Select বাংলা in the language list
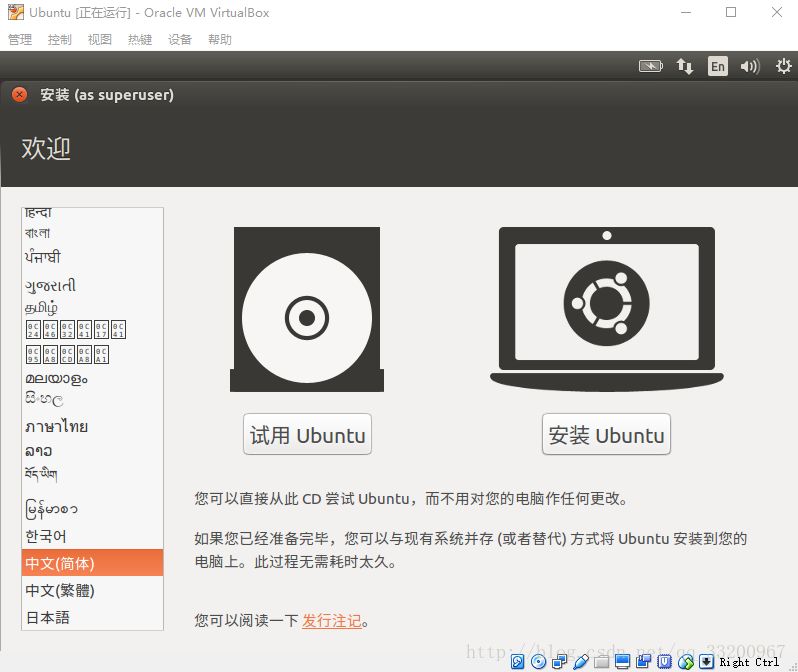Image resolution: width=798 pixels, height=672 pixels. [92, 233]
